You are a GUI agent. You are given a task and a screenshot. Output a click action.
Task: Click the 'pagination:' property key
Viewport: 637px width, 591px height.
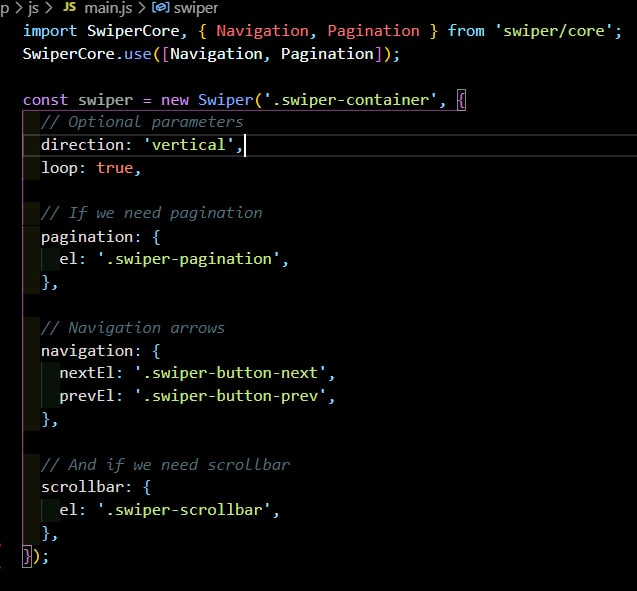click(91, 237)
